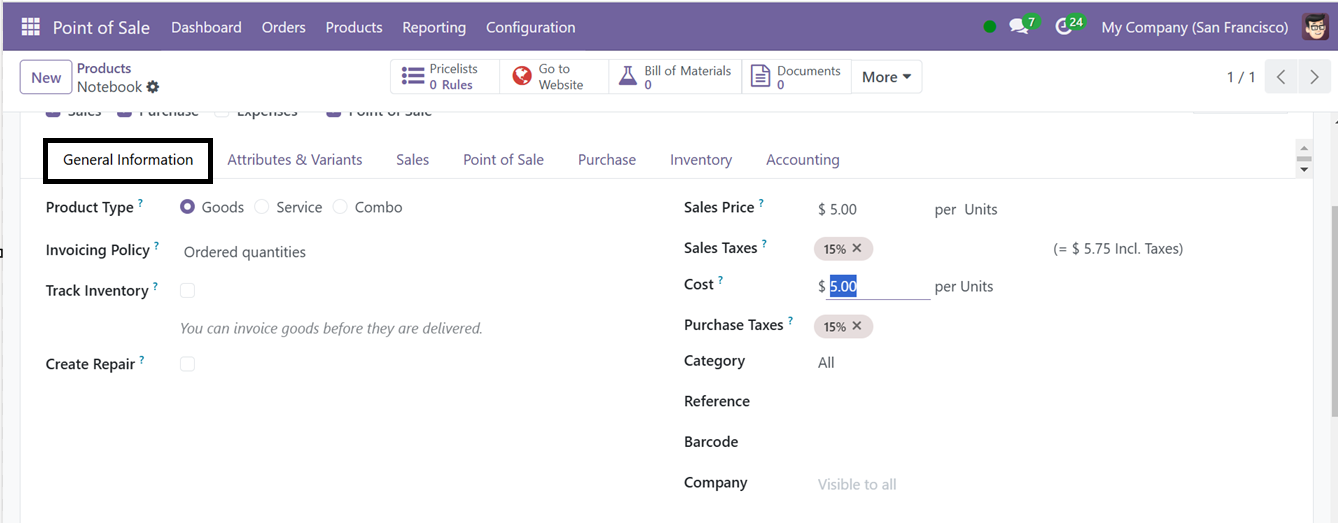1338x523 pixels.
Task: Switch to the Purchase tab
Action: point(607,160)
